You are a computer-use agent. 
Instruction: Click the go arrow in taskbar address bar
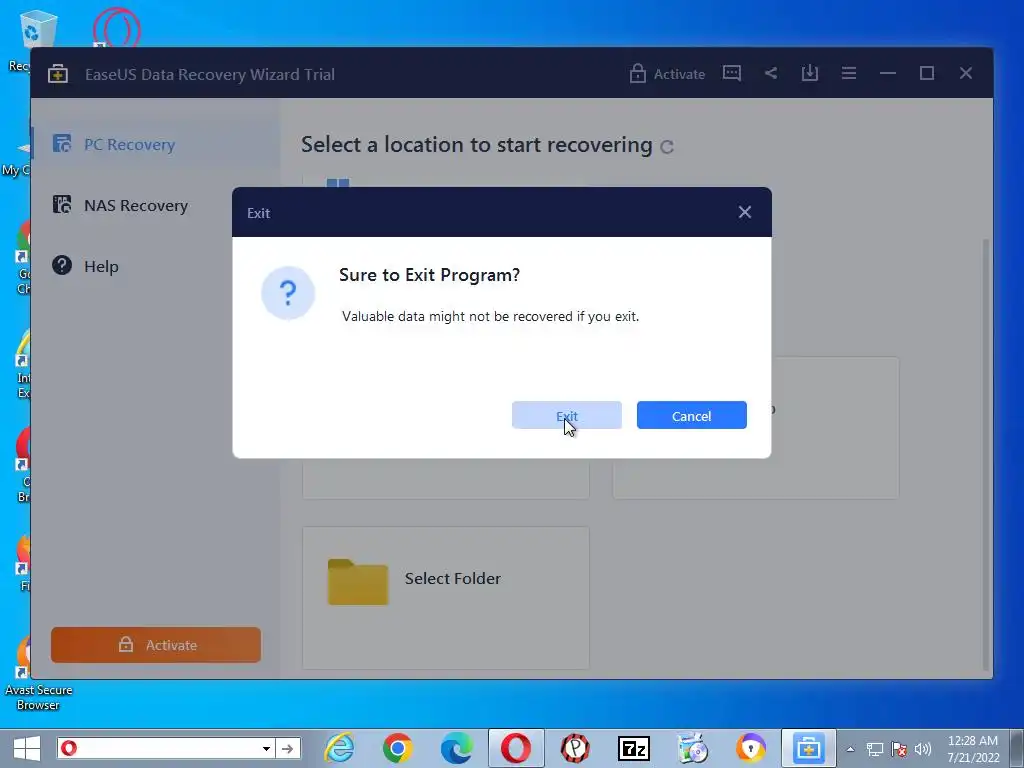click(x=287, y=748)
